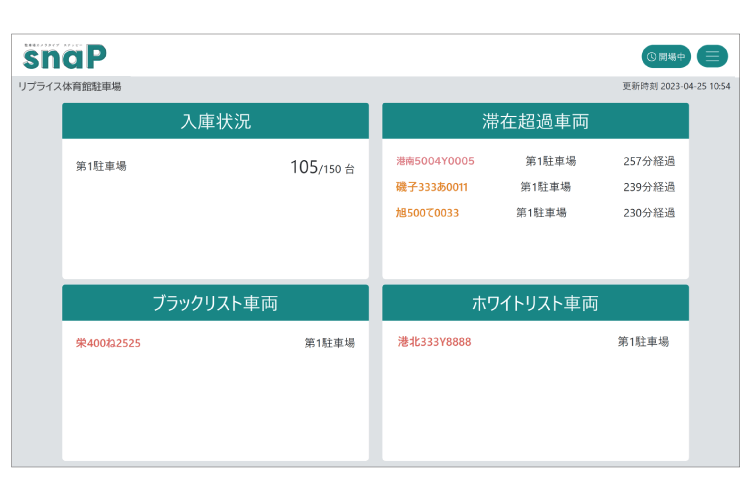The image size is (750, 500).
Task: Select the 滞在超過車両 panel header
Action: click(x=535, y=122)
